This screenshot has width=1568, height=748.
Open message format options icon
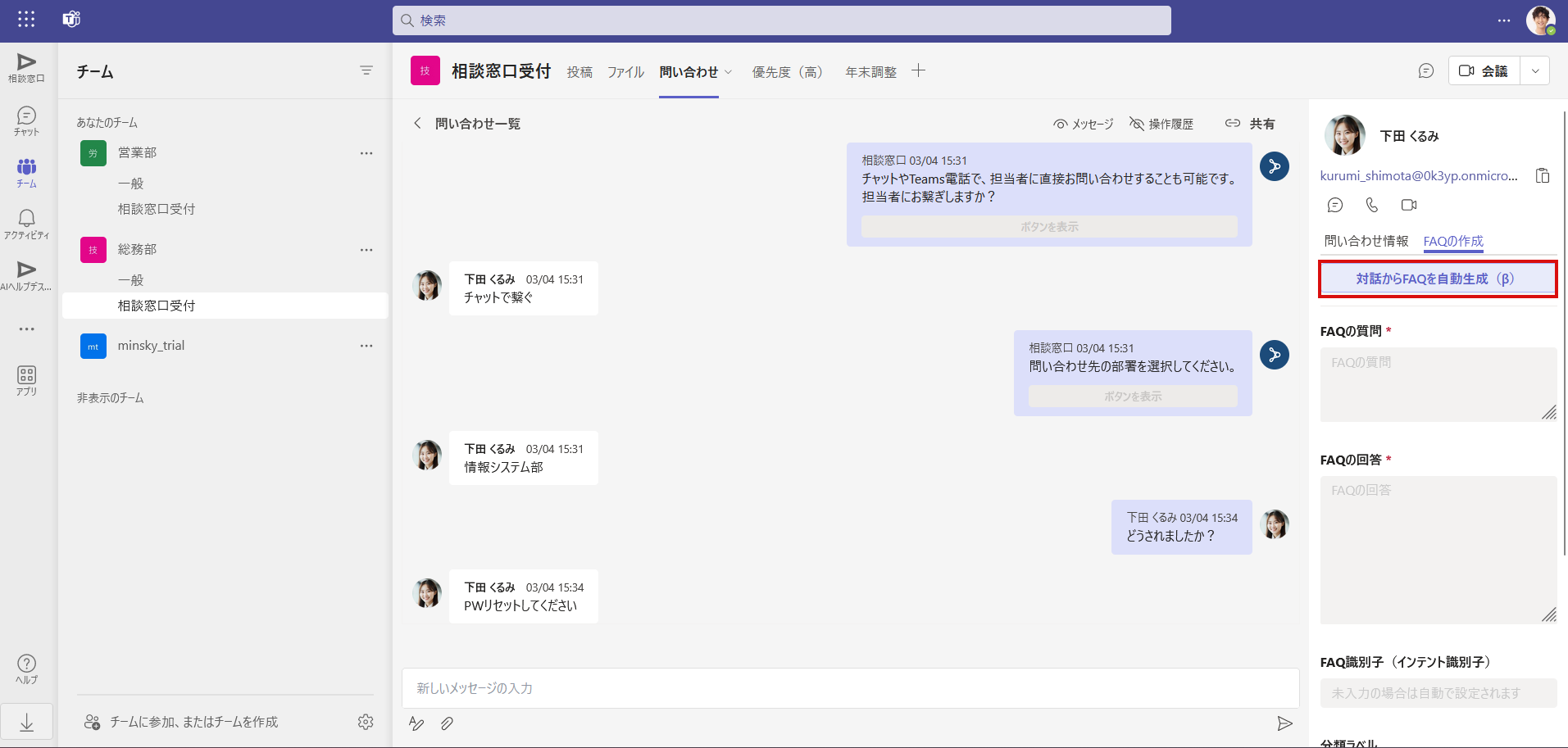[x=416, y=723]
